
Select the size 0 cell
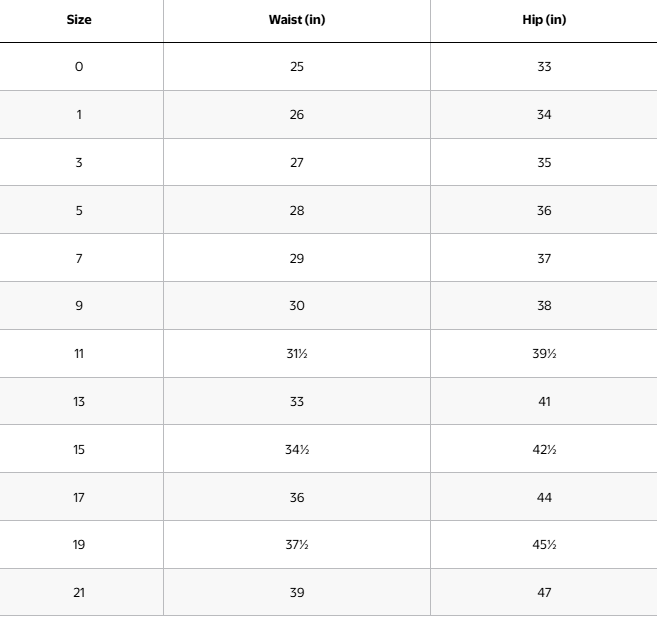[79, 67]
